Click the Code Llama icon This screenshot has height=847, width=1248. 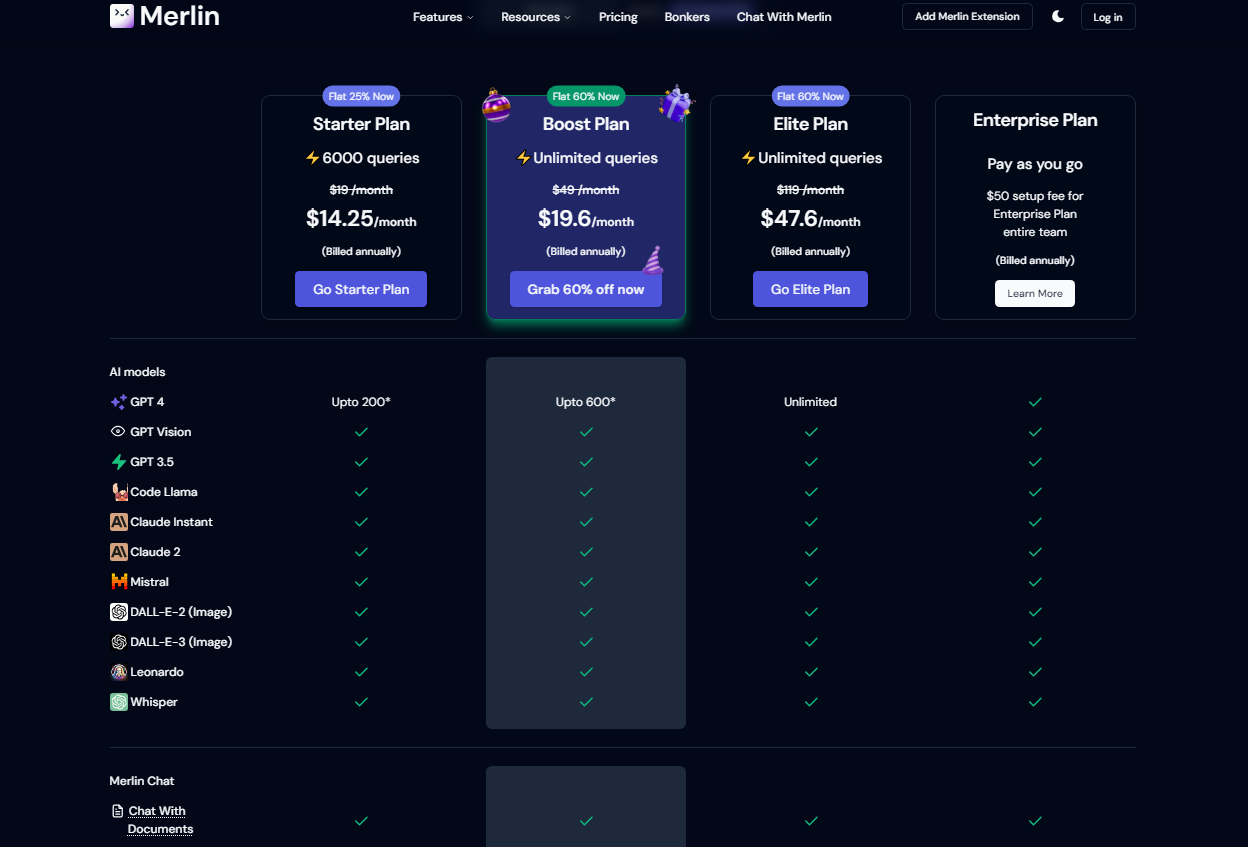tap(119, 492)
